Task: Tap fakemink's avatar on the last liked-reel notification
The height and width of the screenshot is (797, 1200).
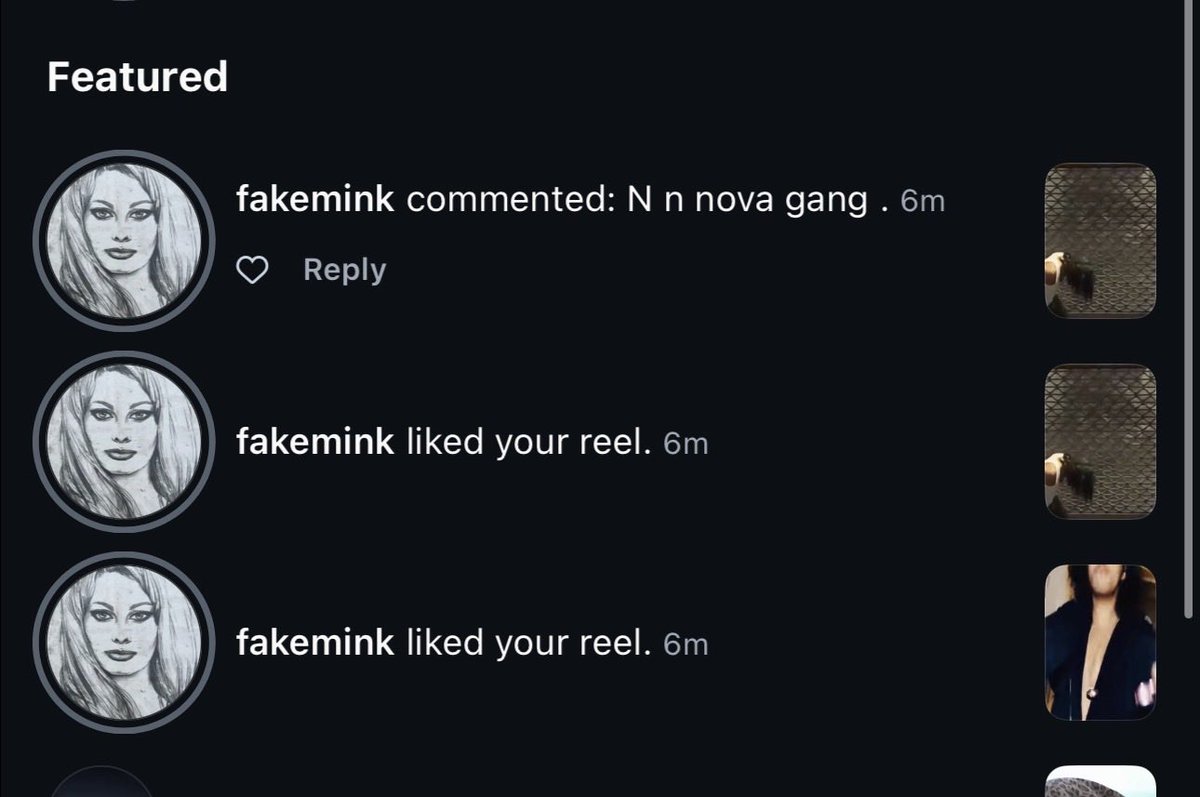Action: click(123, 642)
